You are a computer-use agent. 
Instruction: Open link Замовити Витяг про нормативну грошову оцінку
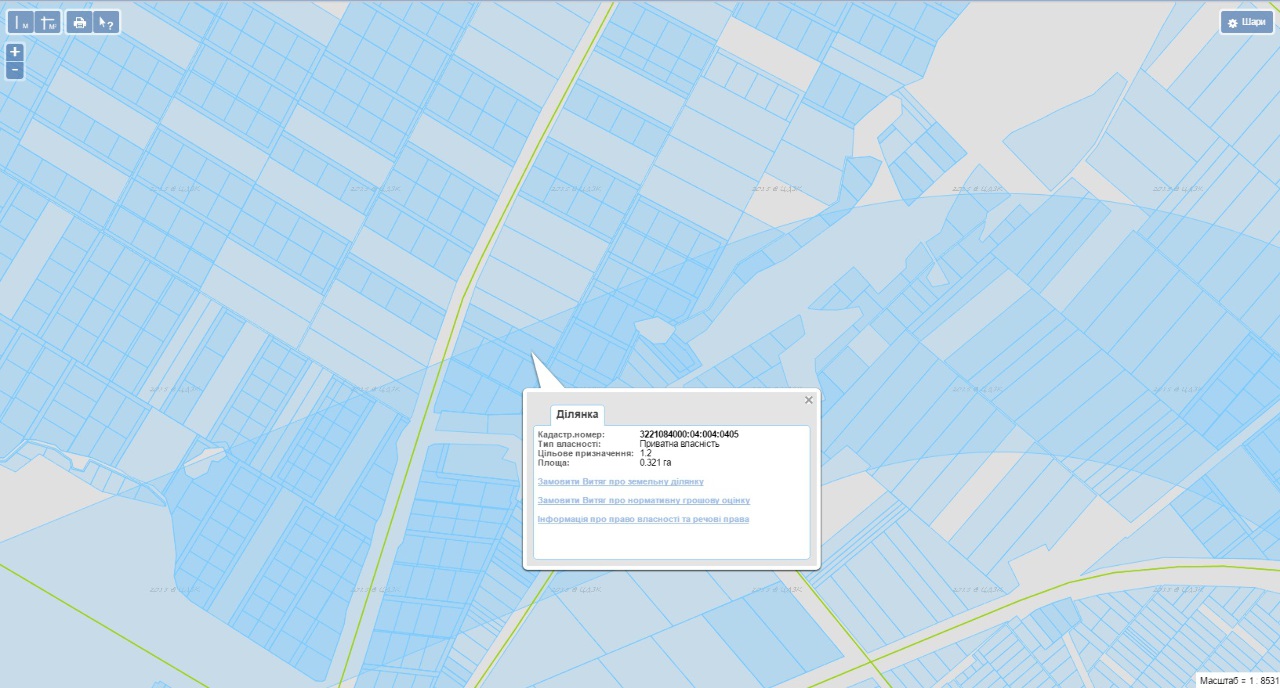[x=644, y=500]
